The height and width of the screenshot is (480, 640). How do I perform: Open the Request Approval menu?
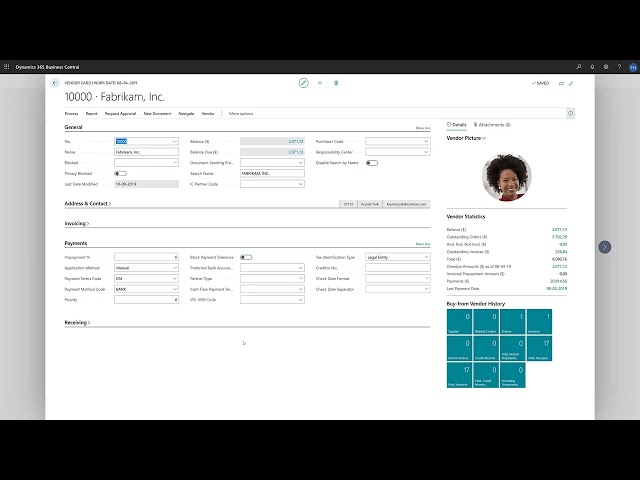tap(120, 114)
